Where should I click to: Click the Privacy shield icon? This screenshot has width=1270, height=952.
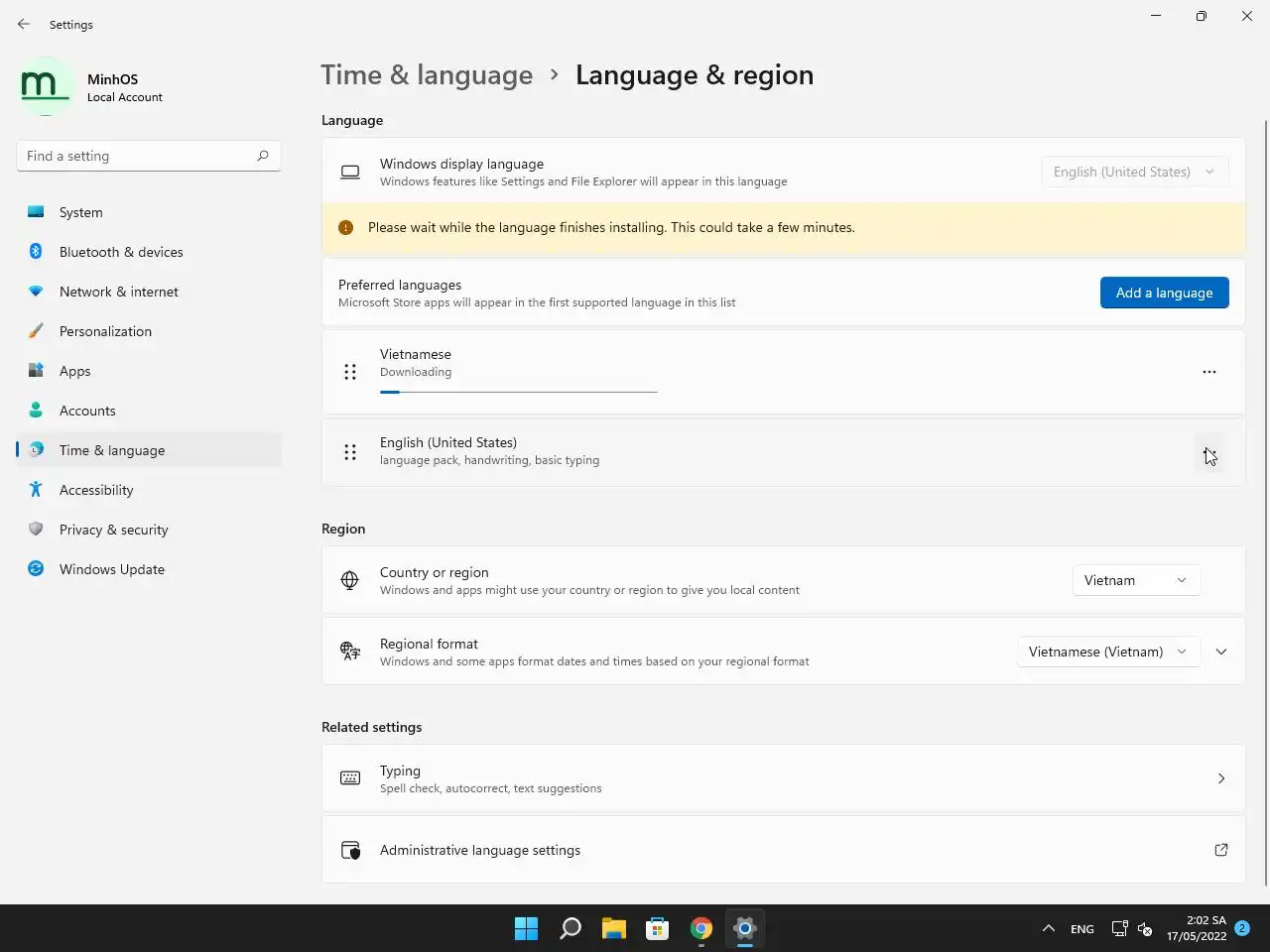point(36,529)
